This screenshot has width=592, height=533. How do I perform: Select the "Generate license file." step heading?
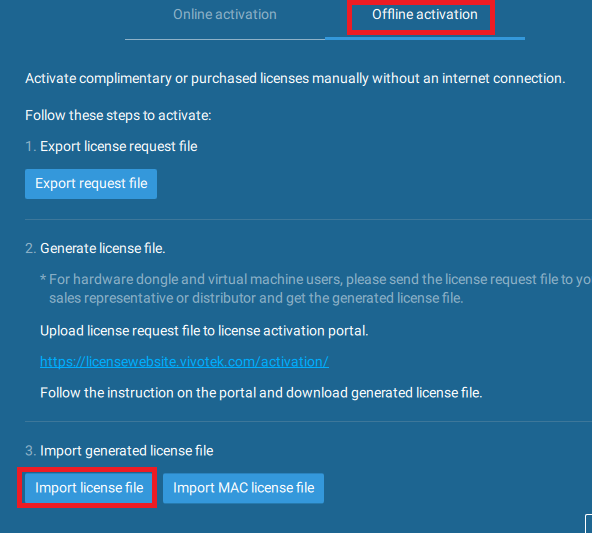click(x=103, y=248)
